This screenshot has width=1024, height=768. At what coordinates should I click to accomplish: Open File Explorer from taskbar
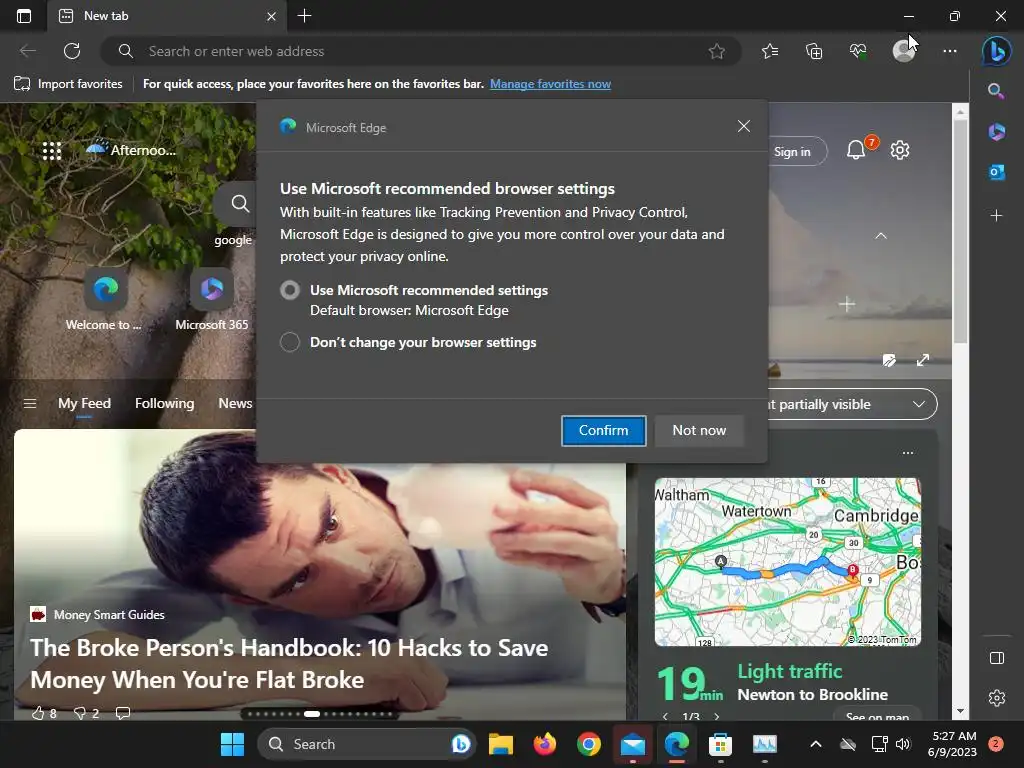[501, 744]
